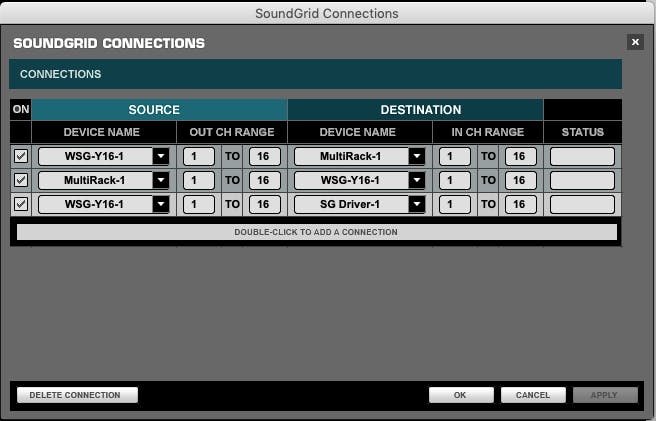This screenshot has width=656, height=421.
Task: Select in channel start field for SG Driver-1
Action: [x=455, y=204]
